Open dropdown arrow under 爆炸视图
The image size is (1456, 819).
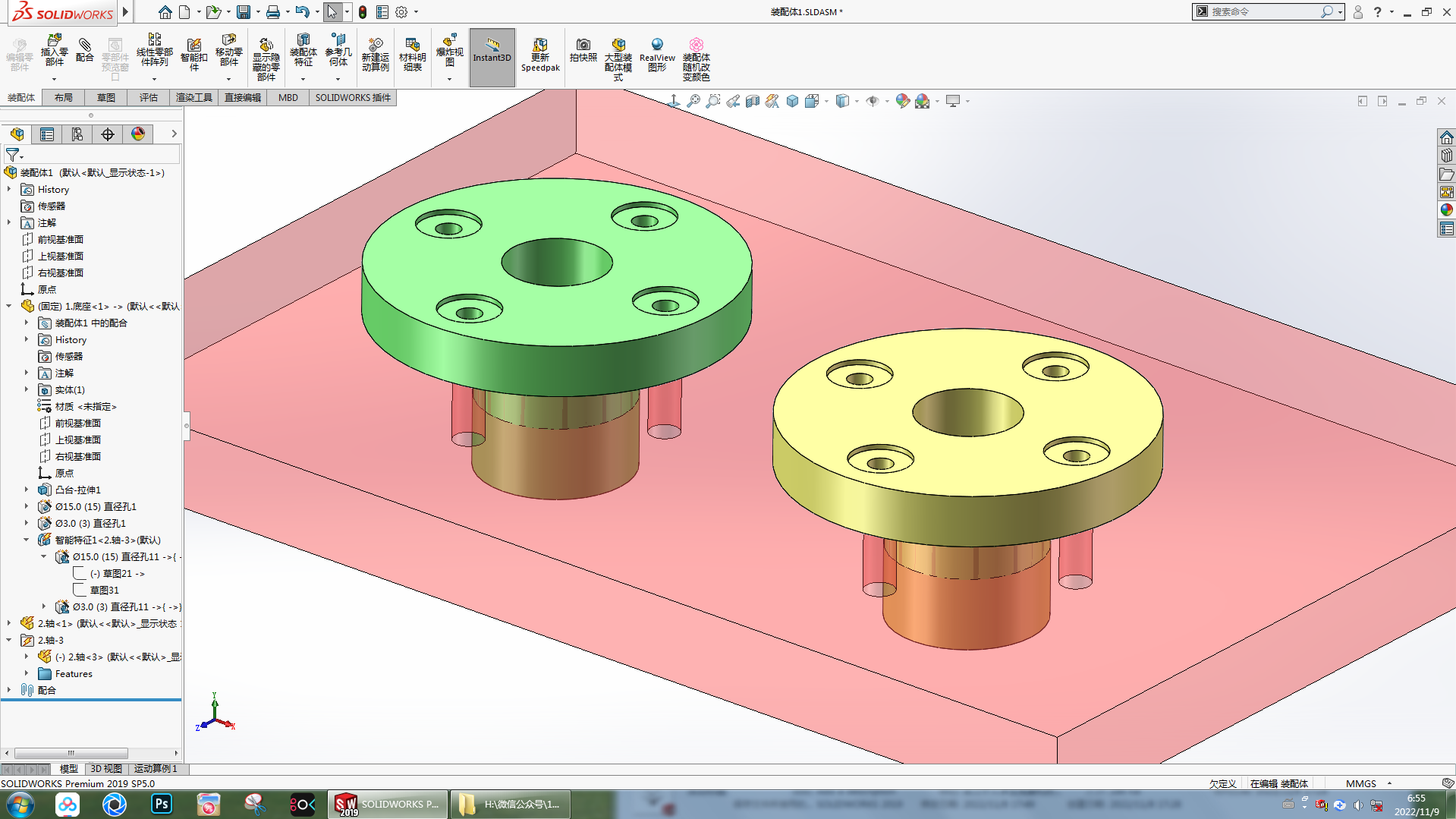coord(449,79)
